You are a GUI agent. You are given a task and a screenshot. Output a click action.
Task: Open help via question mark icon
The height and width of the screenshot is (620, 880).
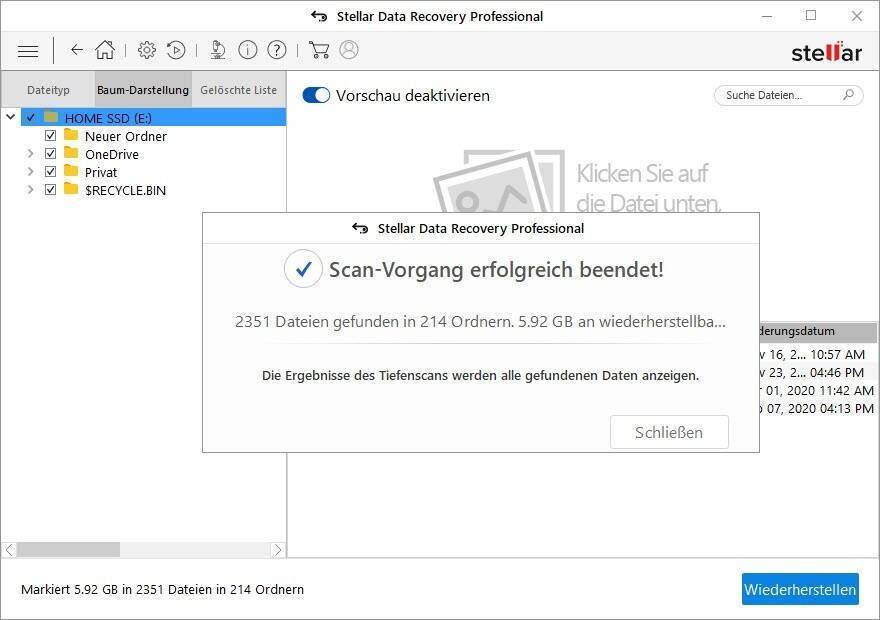[x=277, y=50]
